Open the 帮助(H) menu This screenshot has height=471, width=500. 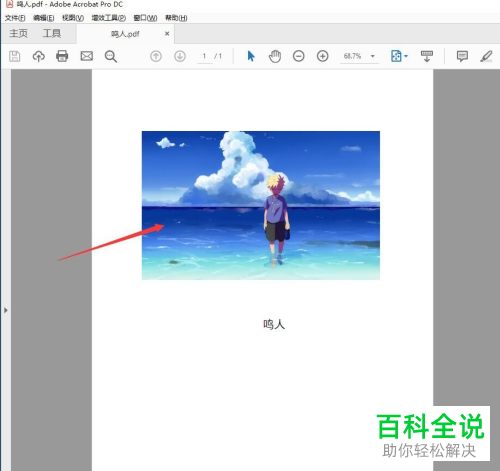(176, 18)
